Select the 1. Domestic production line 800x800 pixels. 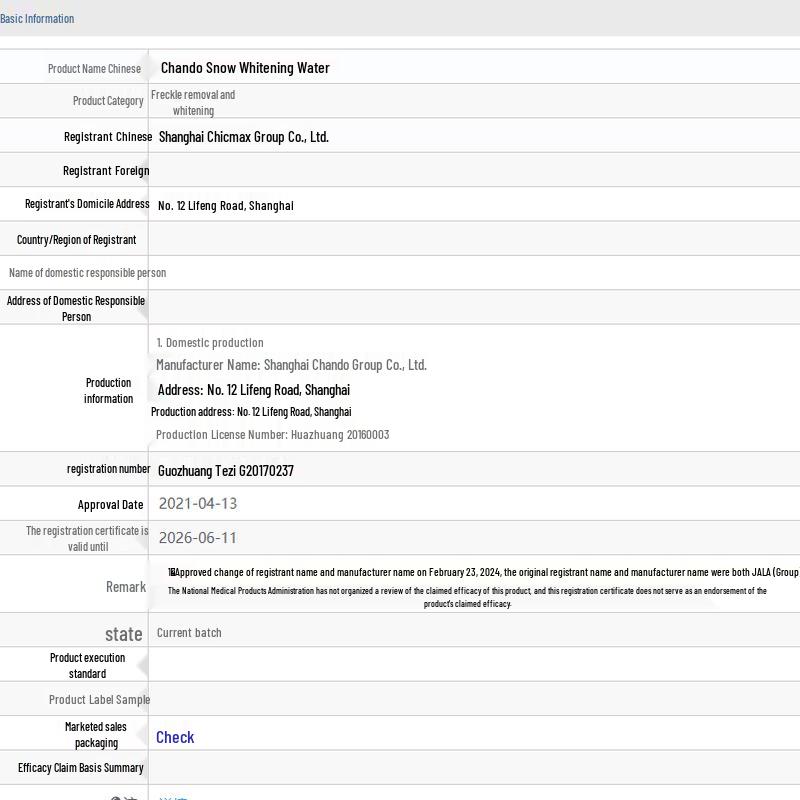210,343
